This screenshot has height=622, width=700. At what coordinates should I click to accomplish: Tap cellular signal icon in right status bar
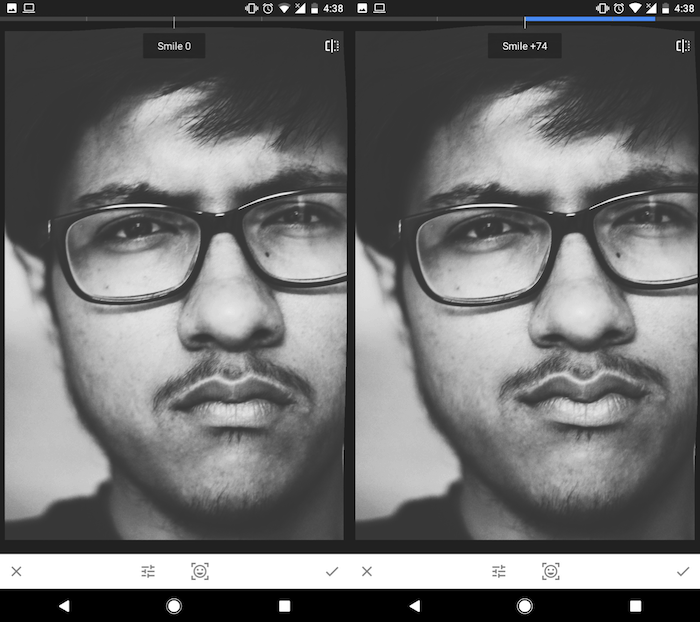coord(651,8)
